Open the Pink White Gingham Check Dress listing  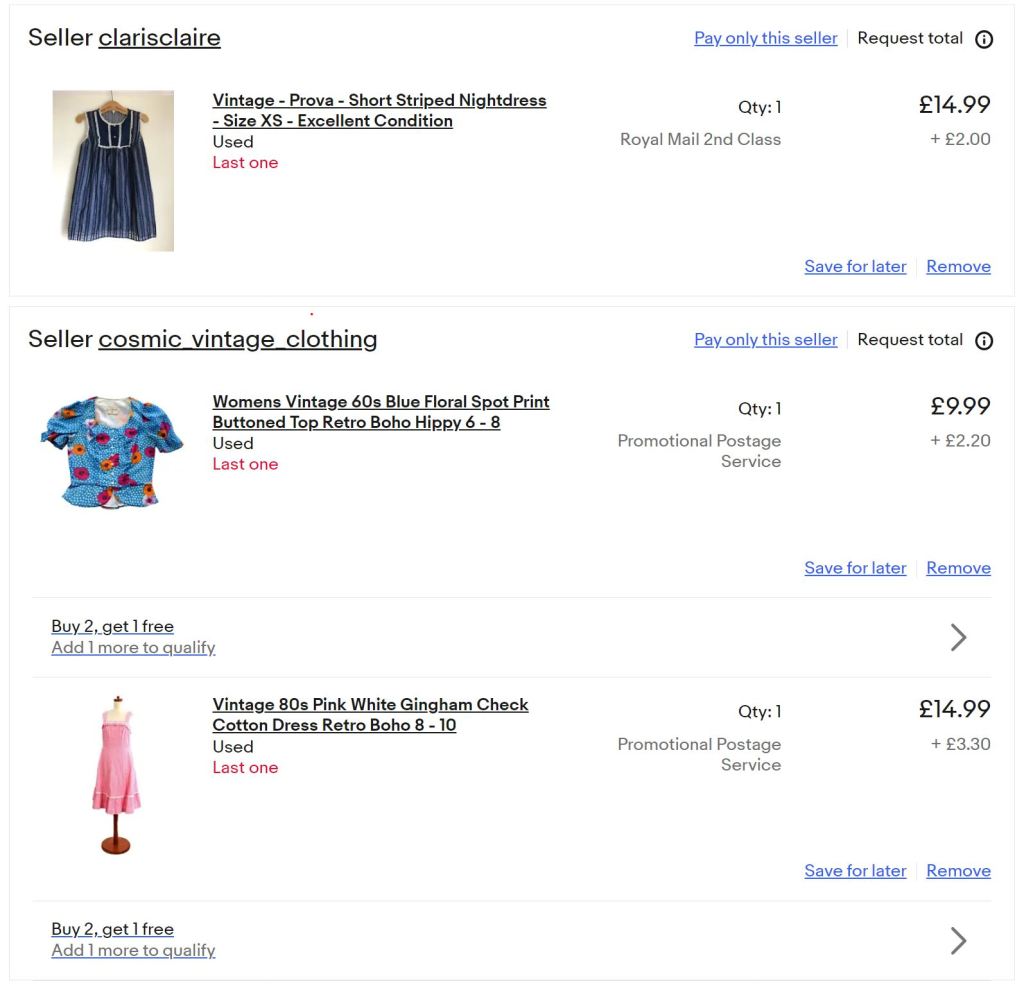[x=370, y=714]
